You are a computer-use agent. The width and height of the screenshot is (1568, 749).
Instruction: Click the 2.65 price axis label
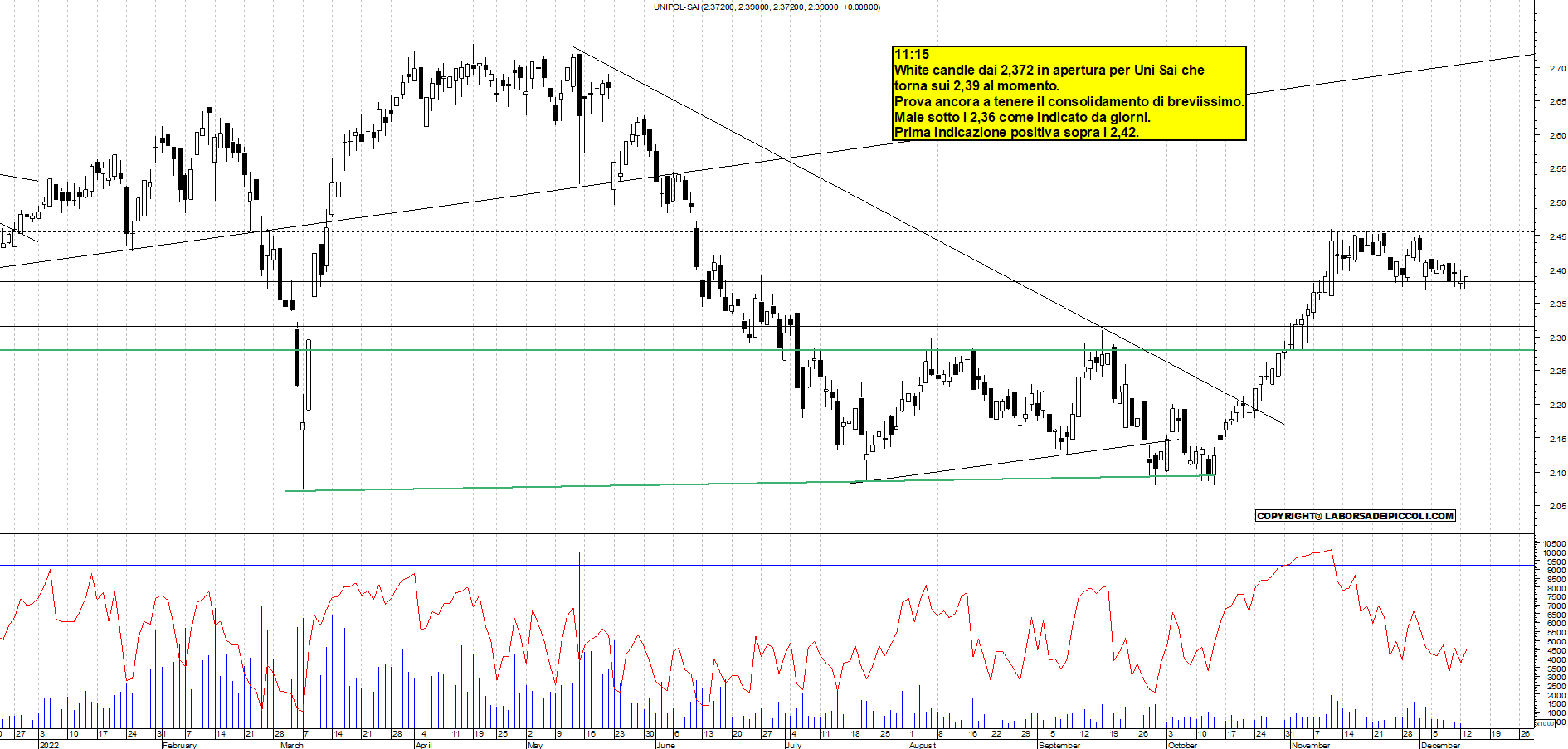1557,102
